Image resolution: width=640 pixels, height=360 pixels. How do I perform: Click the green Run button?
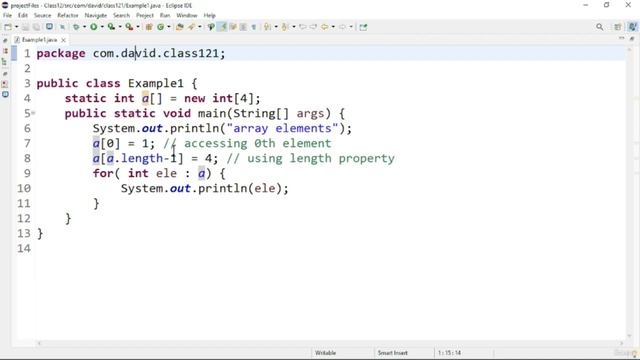click(x=93, y=27)
